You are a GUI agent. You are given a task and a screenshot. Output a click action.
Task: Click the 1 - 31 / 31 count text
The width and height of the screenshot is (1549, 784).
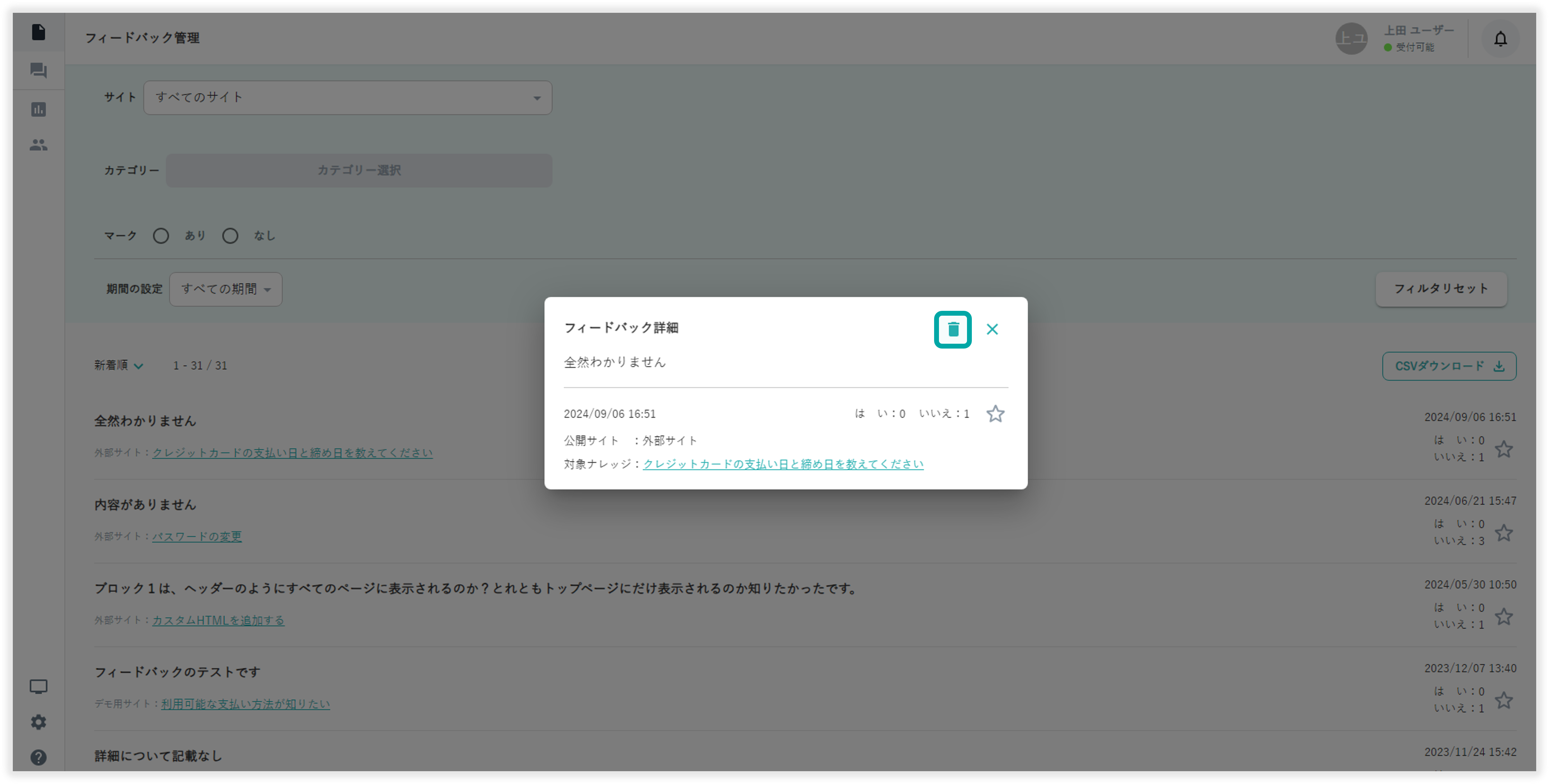click(x=200, y=366)
